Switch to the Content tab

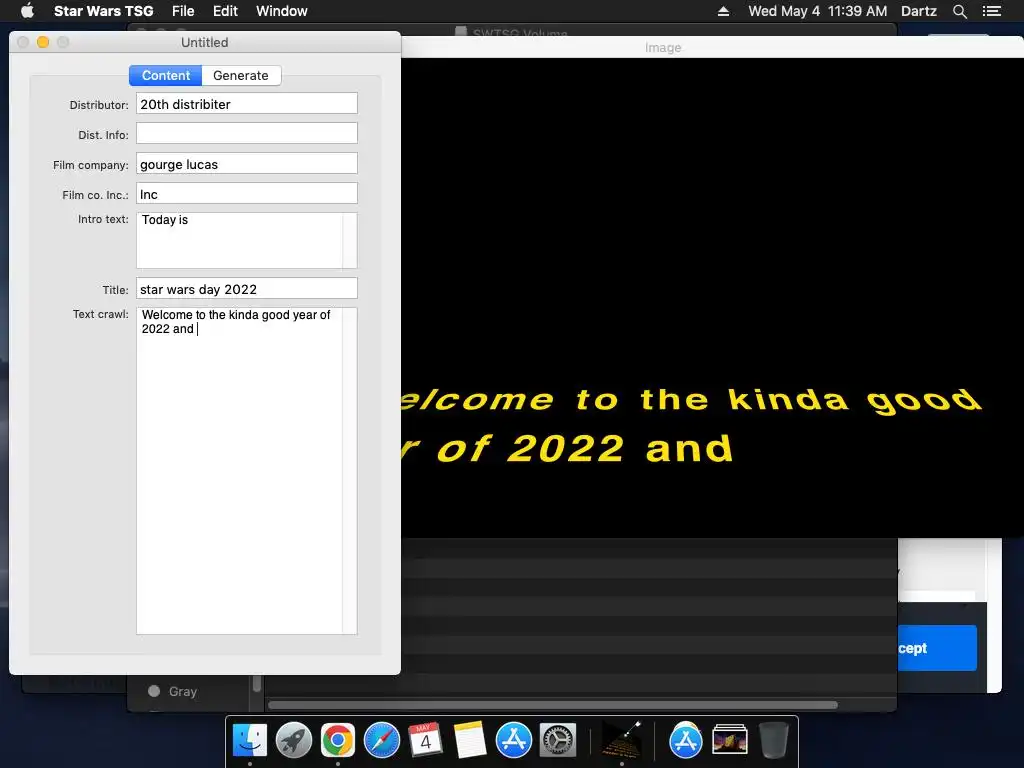166,76
